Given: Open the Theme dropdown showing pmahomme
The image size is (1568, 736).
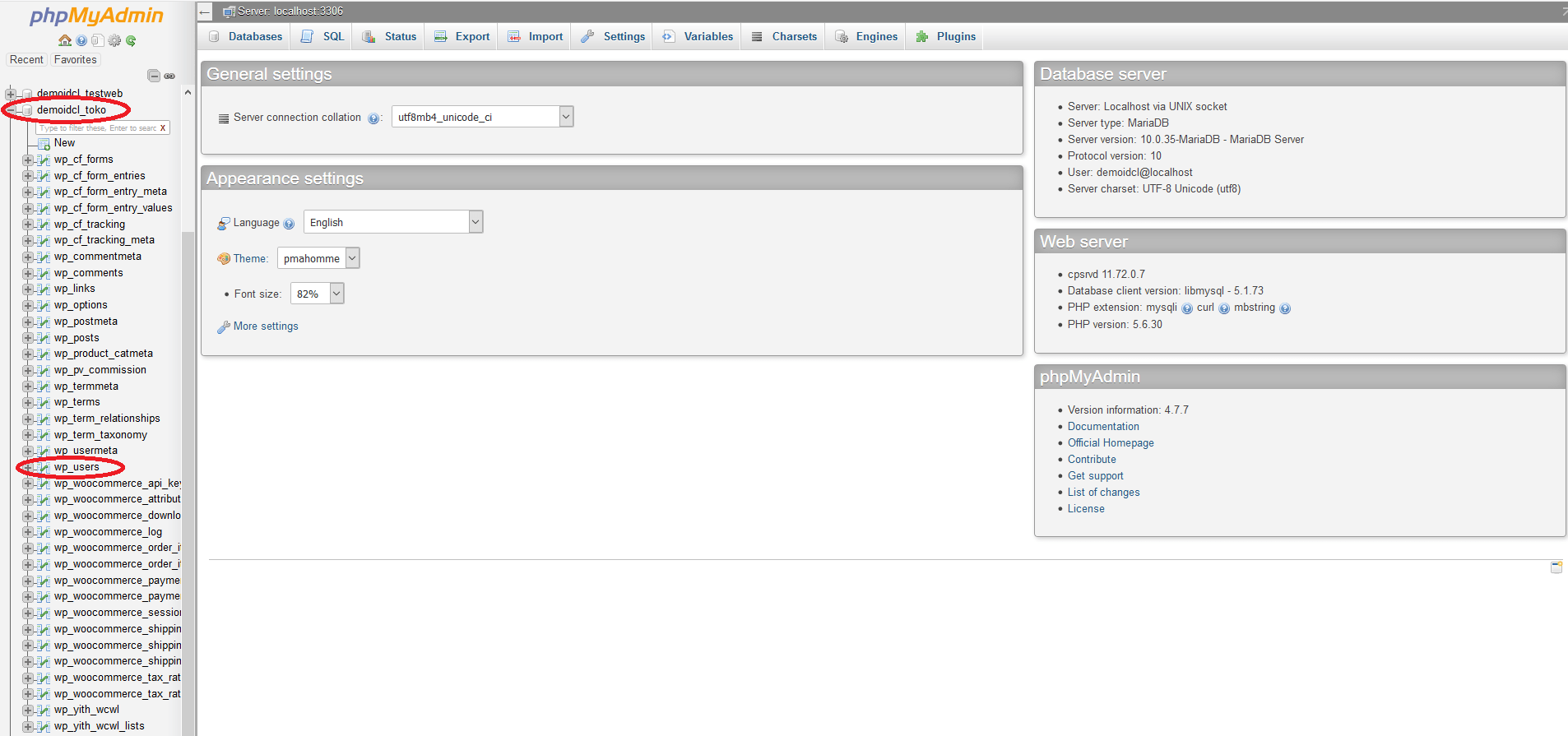Looking at the screenshot, I should [318, 258].
